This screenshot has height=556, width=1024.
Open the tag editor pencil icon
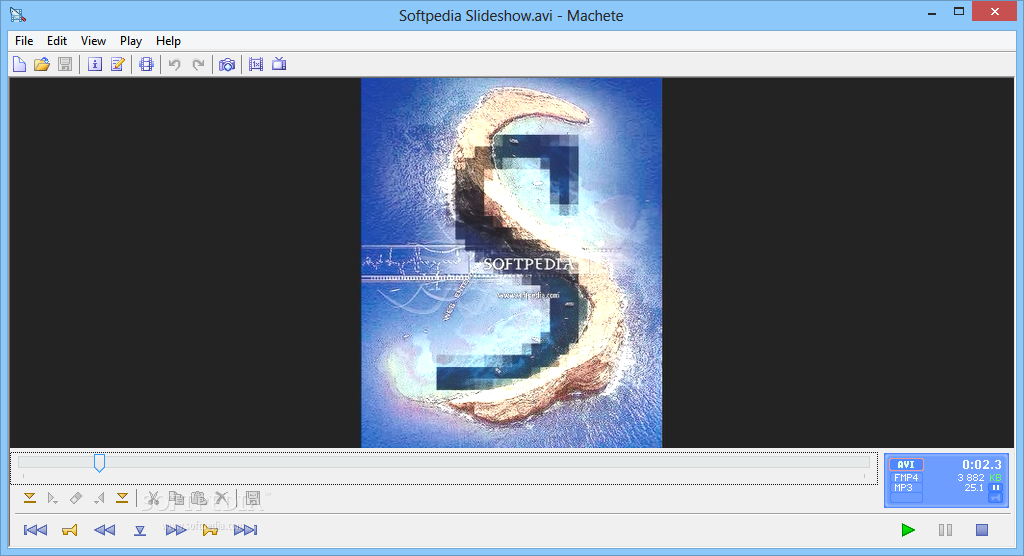118,64
